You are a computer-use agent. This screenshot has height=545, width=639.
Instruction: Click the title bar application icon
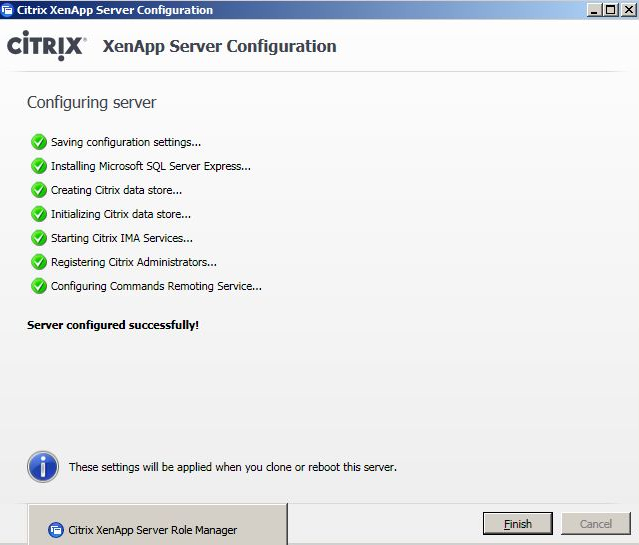click(x=8, y=10)
